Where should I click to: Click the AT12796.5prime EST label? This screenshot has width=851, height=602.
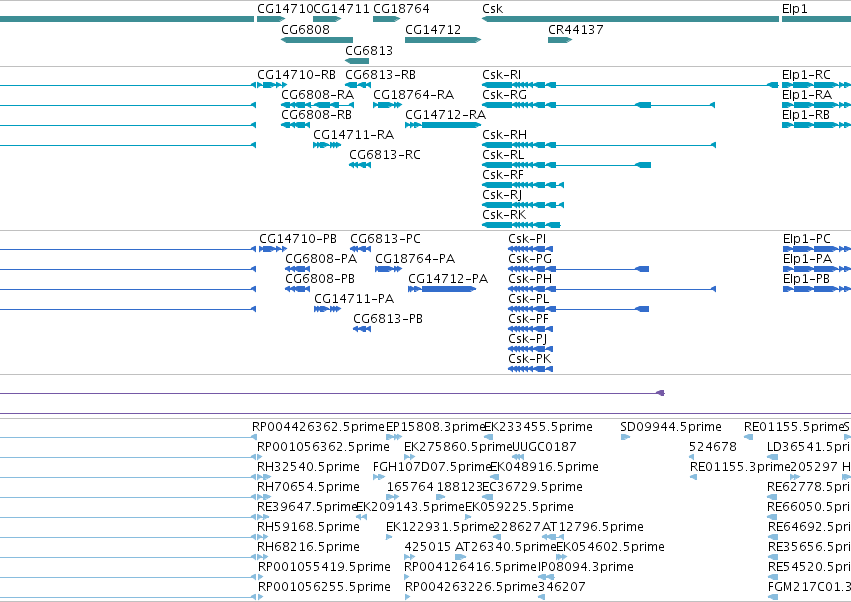pos(593,528)
